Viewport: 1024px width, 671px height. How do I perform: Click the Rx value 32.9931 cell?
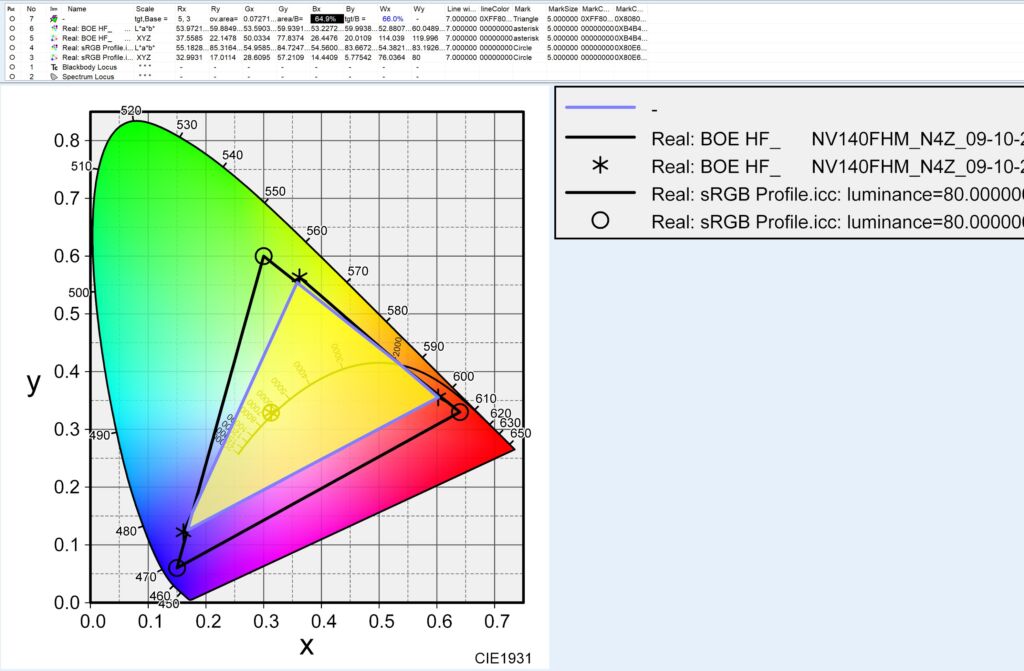point(187,57)
